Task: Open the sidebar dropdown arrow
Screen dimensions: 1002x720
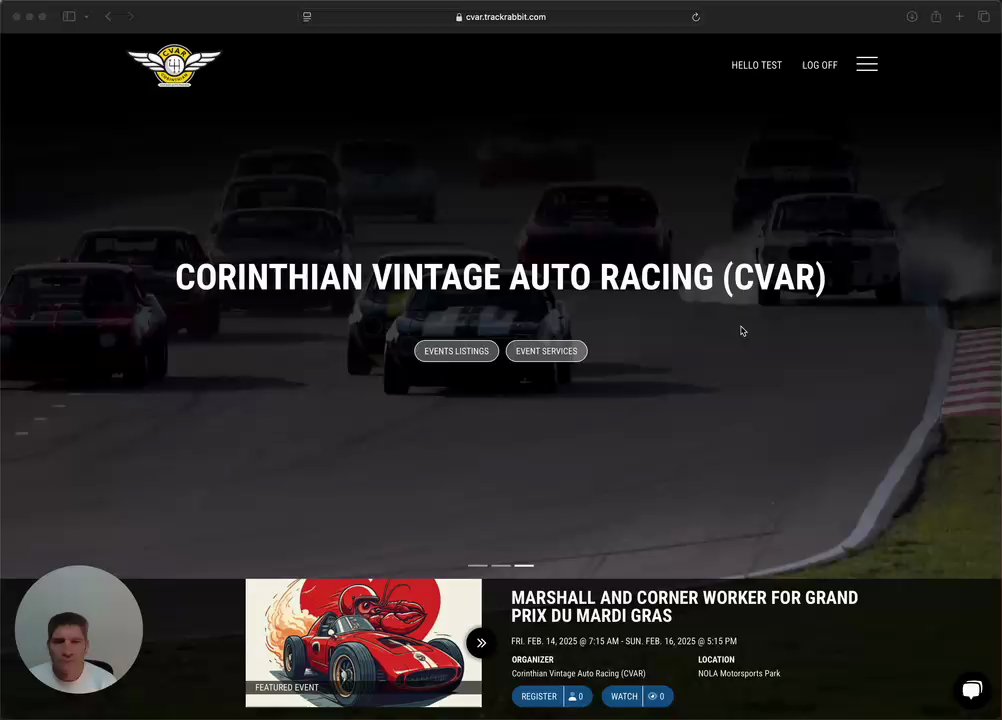Action: coord(86,17)
